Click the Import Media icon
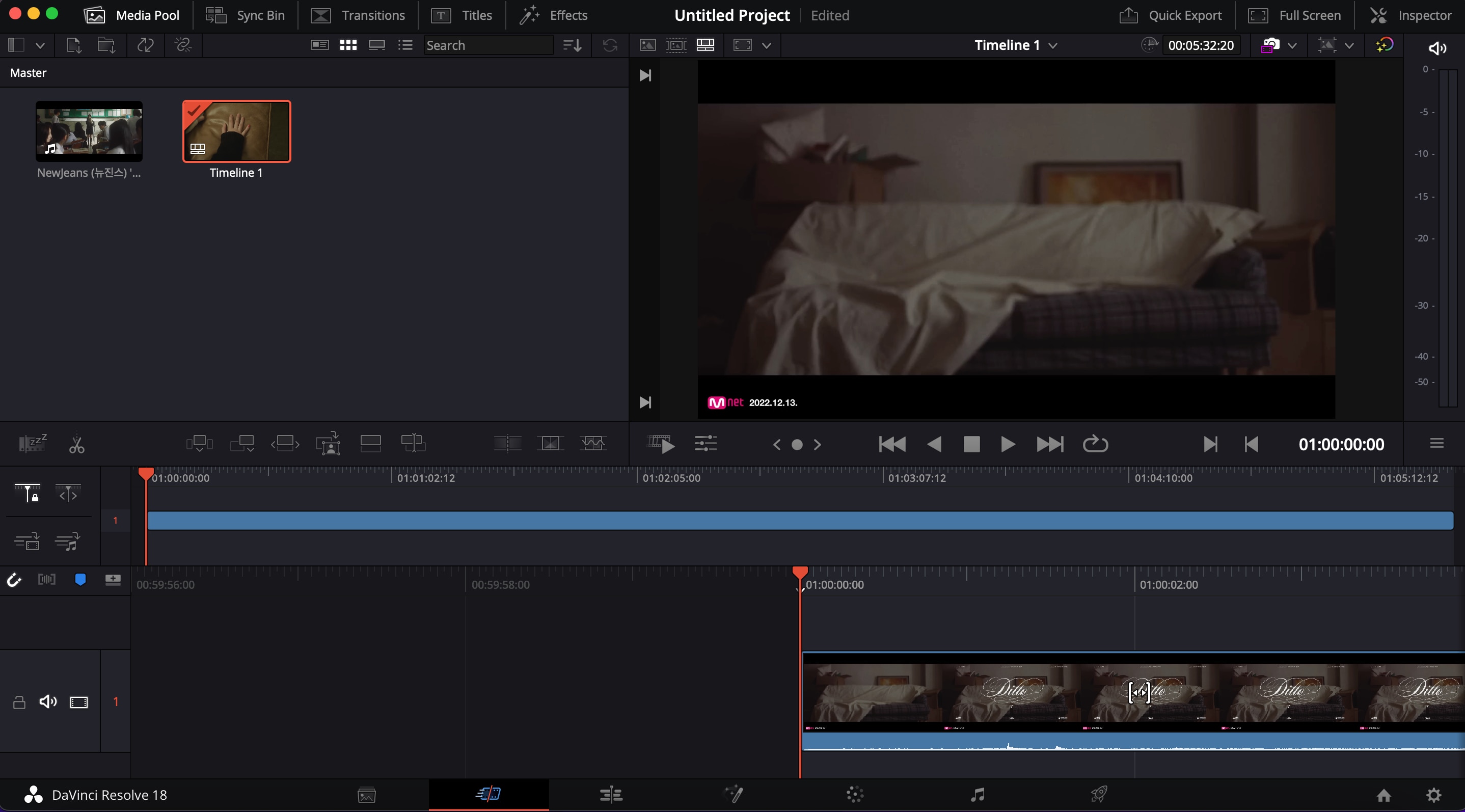 [x=74, y=45]
